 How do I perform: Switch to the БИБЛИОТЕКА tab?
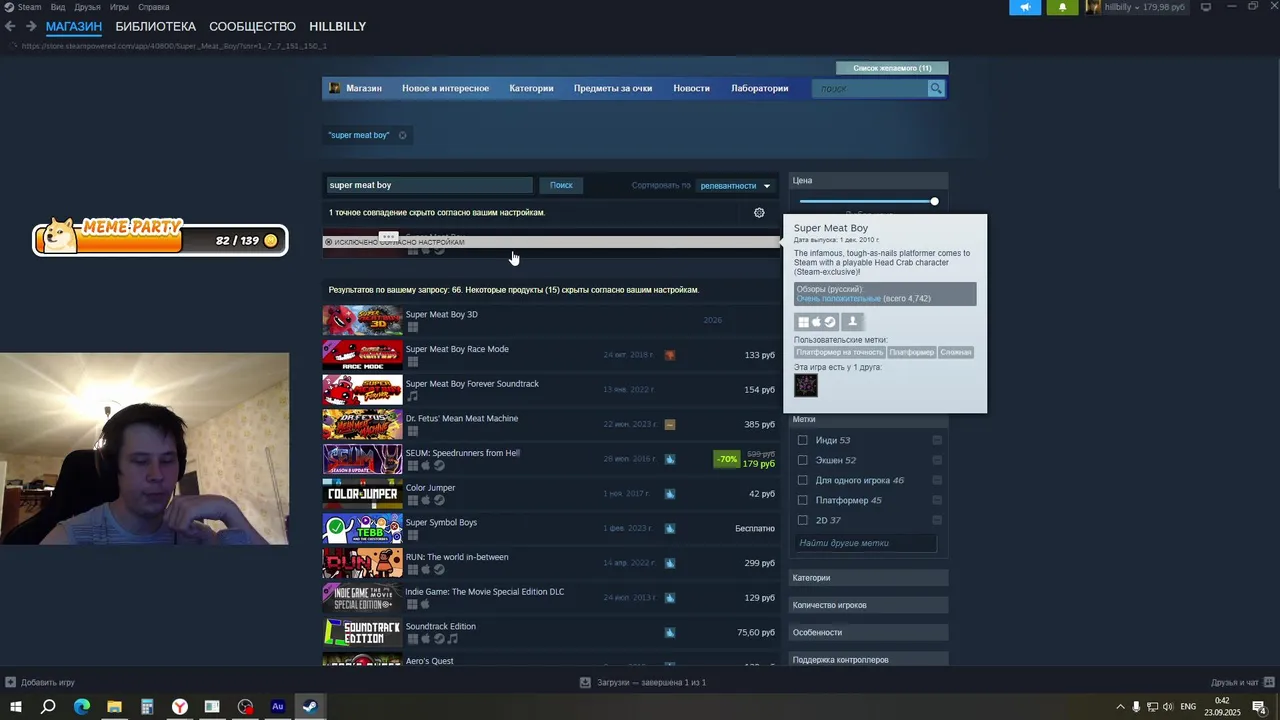pyautogui.click(x=155, y=27)
